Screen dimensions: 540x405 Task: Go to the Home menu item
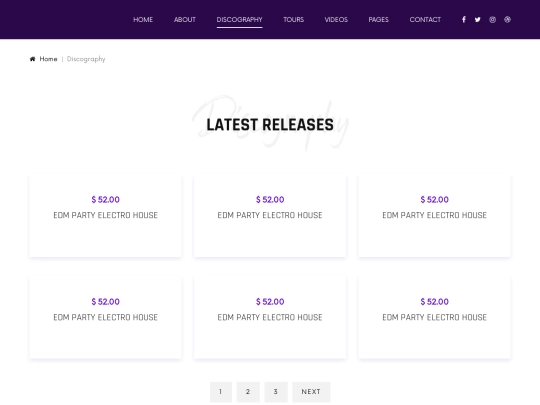pos(143,20)
